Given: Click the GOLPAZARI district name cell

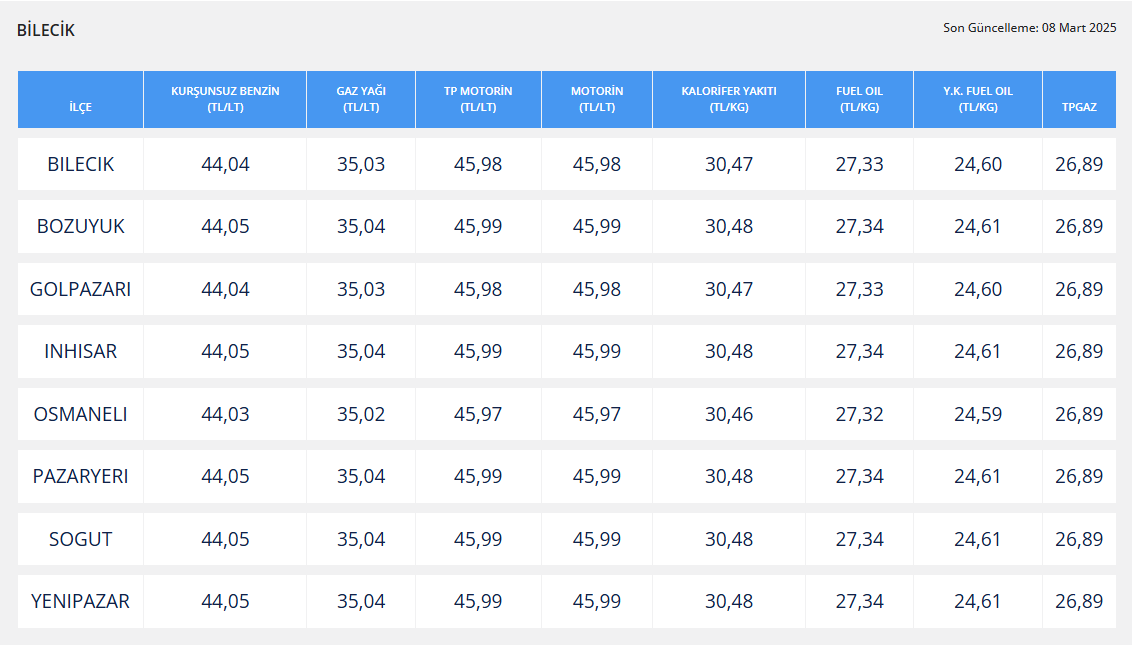Looking at the screenshot, I should click(x=80, y=289).
